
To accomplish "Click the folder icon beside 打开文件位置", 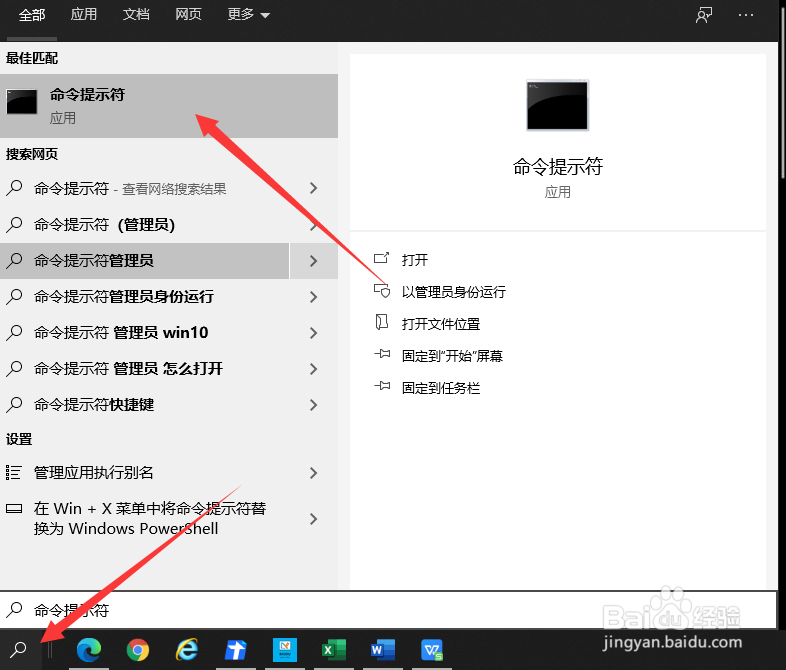I will click(x=381, y=322).
